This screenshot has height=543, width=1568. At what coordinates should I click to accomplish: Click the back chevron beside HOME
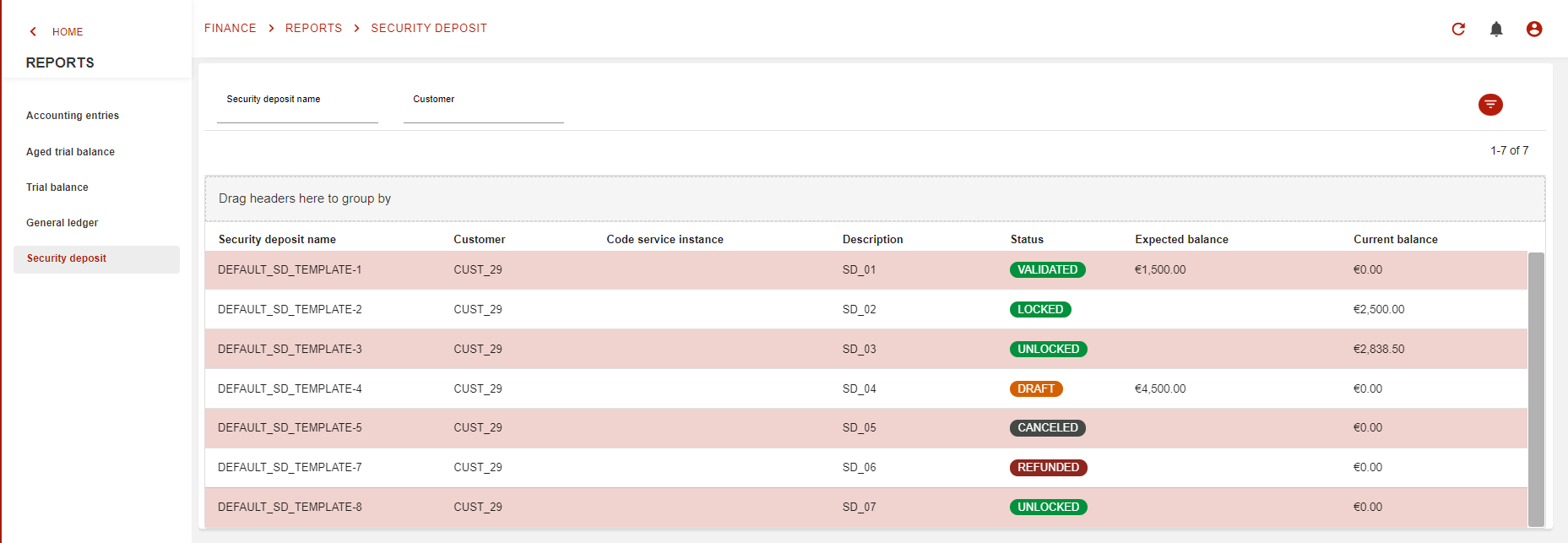(34, 32)
